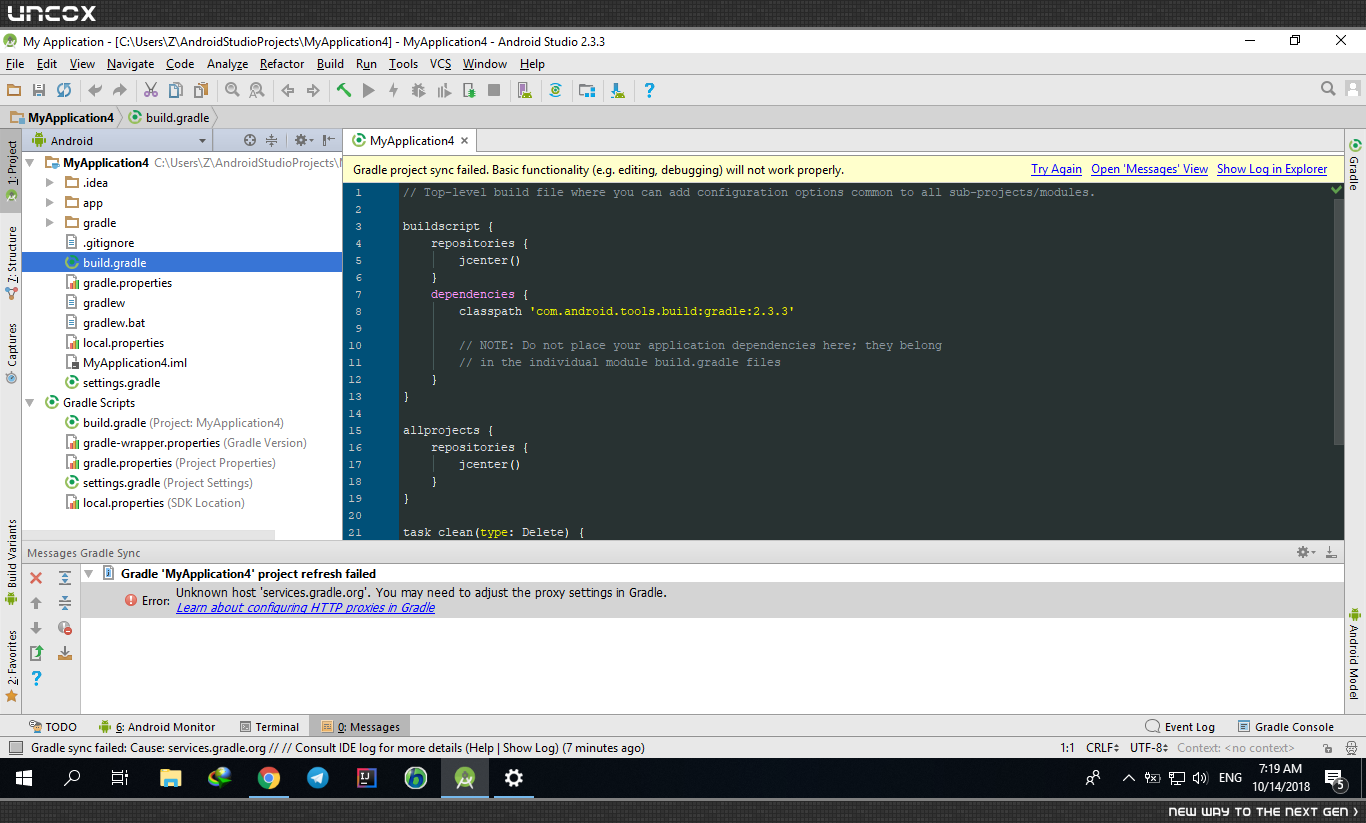
Task: Toggle the Hide Warnings filter icon
Action: (65, 628)
